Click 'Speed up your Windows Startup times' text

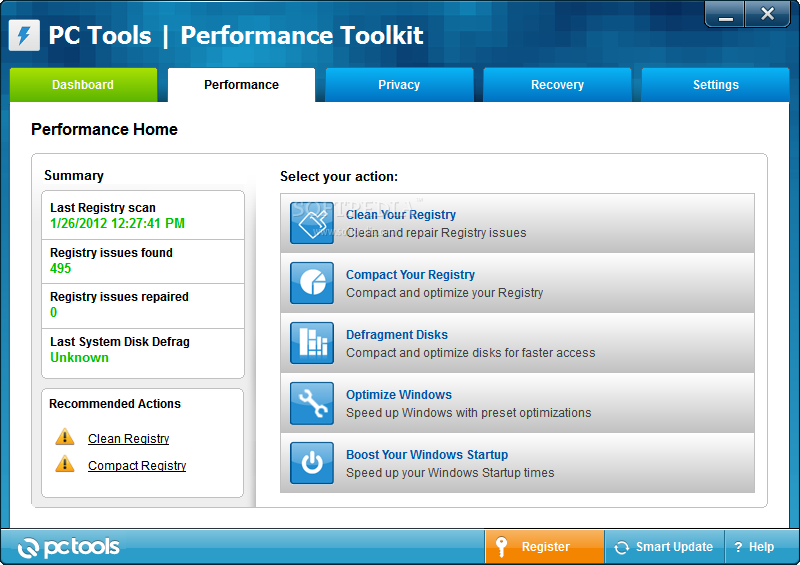pos(450,473)
